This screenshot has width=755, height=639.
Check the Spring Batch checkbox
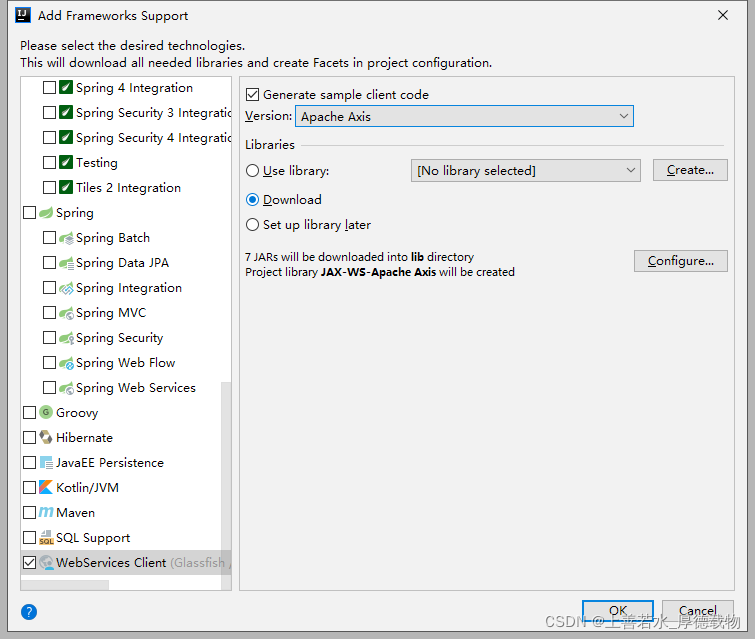point(49,237)
